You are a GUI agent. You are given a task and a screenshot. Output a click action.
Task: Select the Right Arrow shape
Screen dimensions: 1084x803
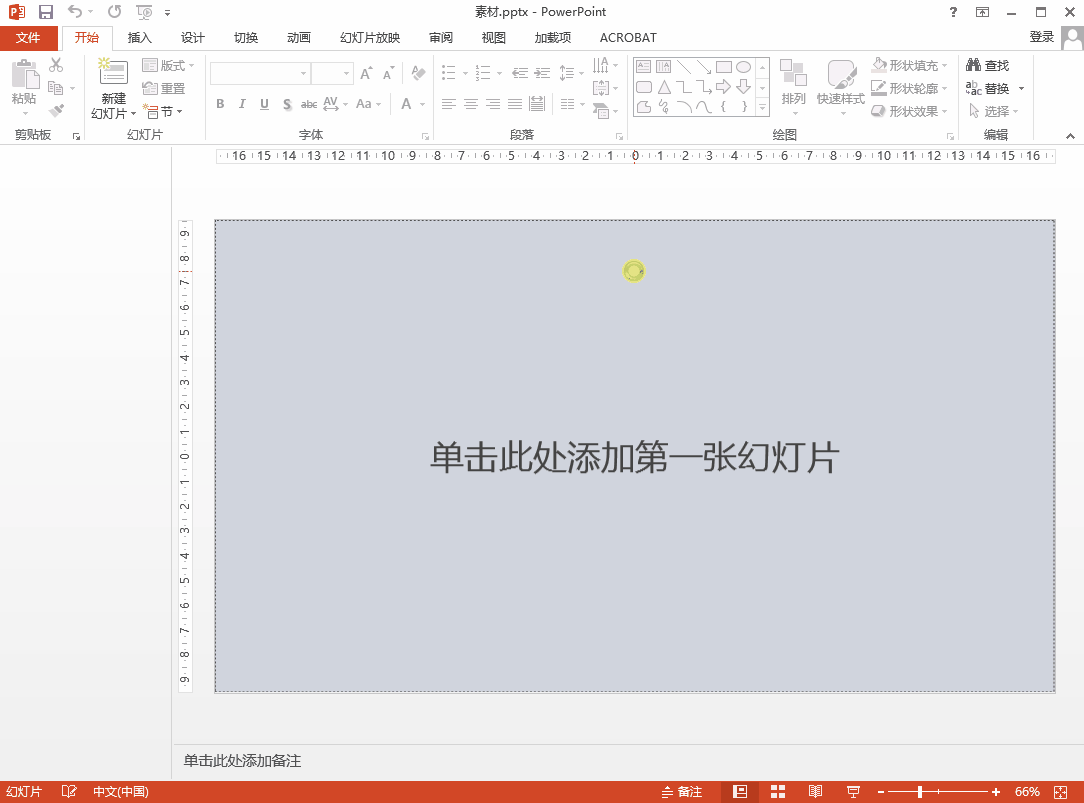(x=723, y=86)
